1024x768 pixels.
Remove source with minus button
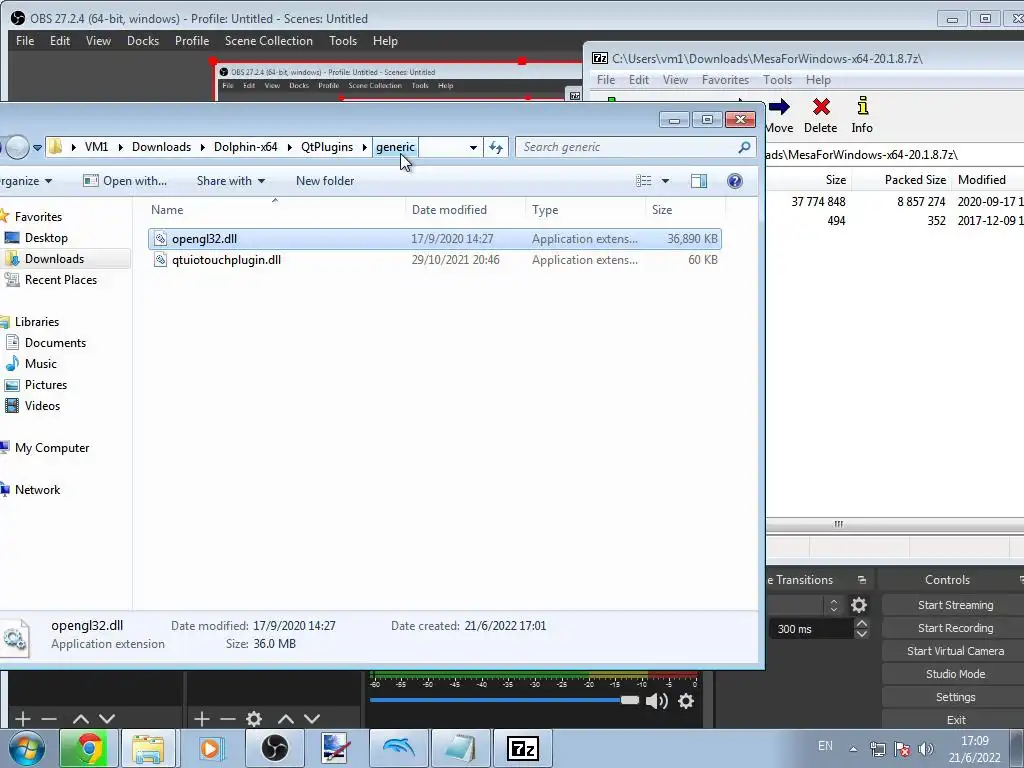tap(228, 719)
